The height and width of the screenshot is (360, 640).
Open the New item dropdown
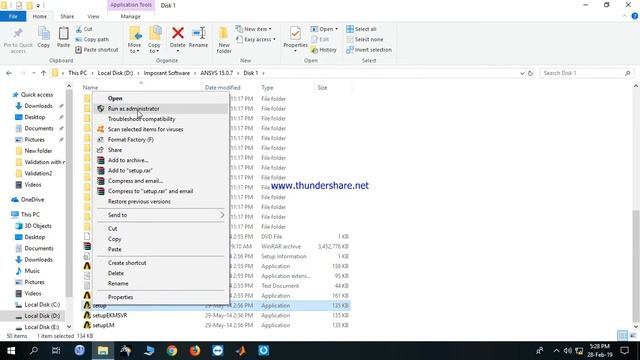(x=253, y=29)
